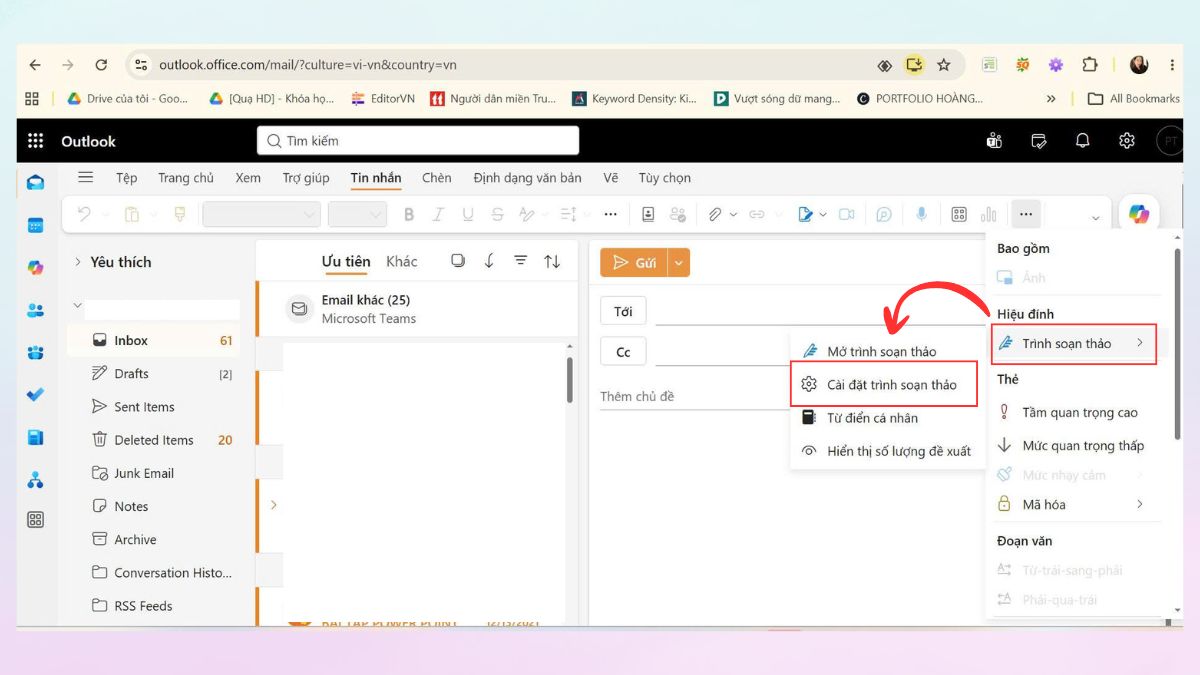This screenshot has width=1200, height=675.
Task: Open the Deleted Items folder
Action: tap(154, 440)
